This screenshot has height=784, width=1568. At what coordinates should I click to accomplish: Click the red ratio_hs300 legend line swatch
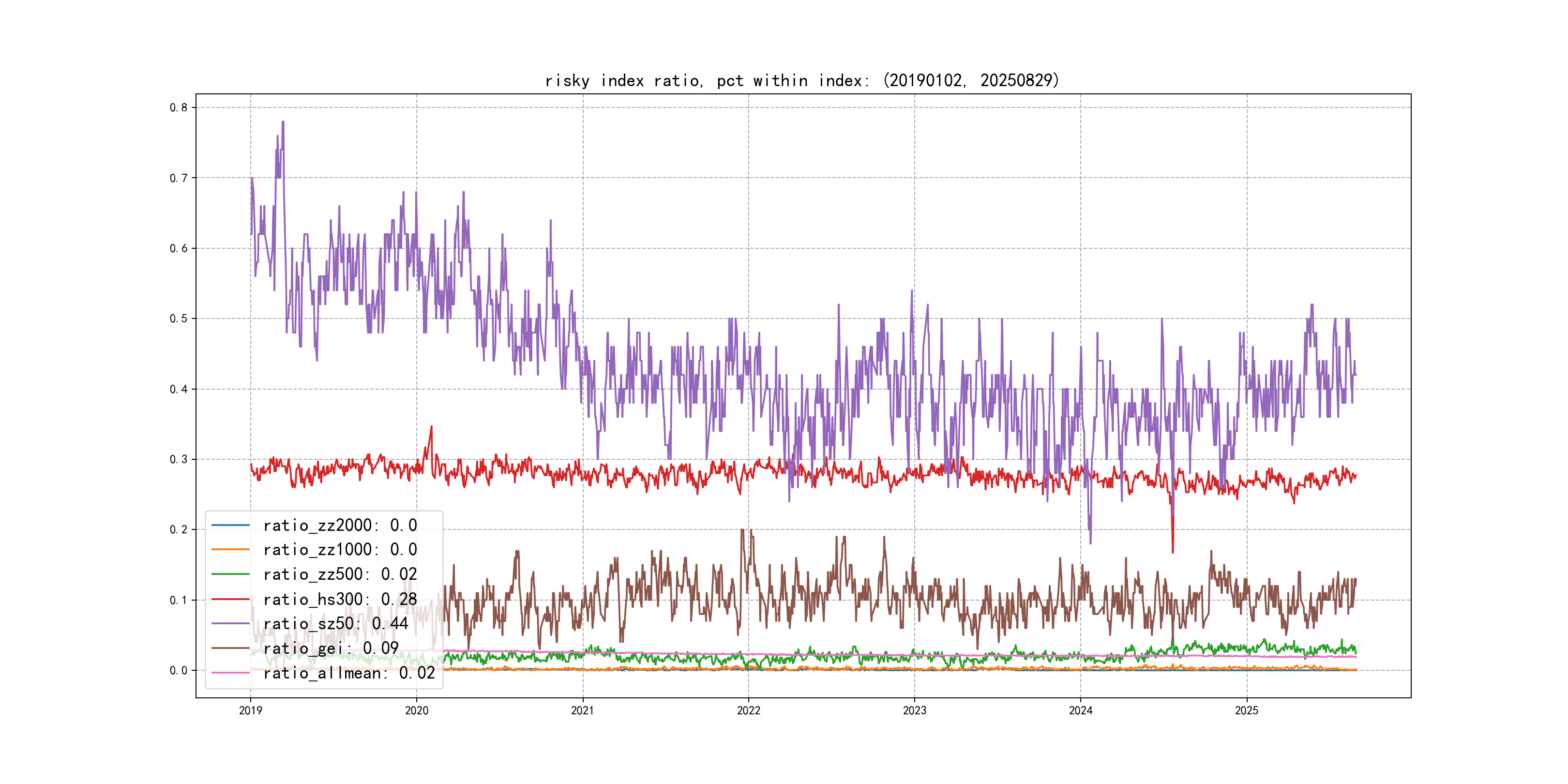(230, 599)
